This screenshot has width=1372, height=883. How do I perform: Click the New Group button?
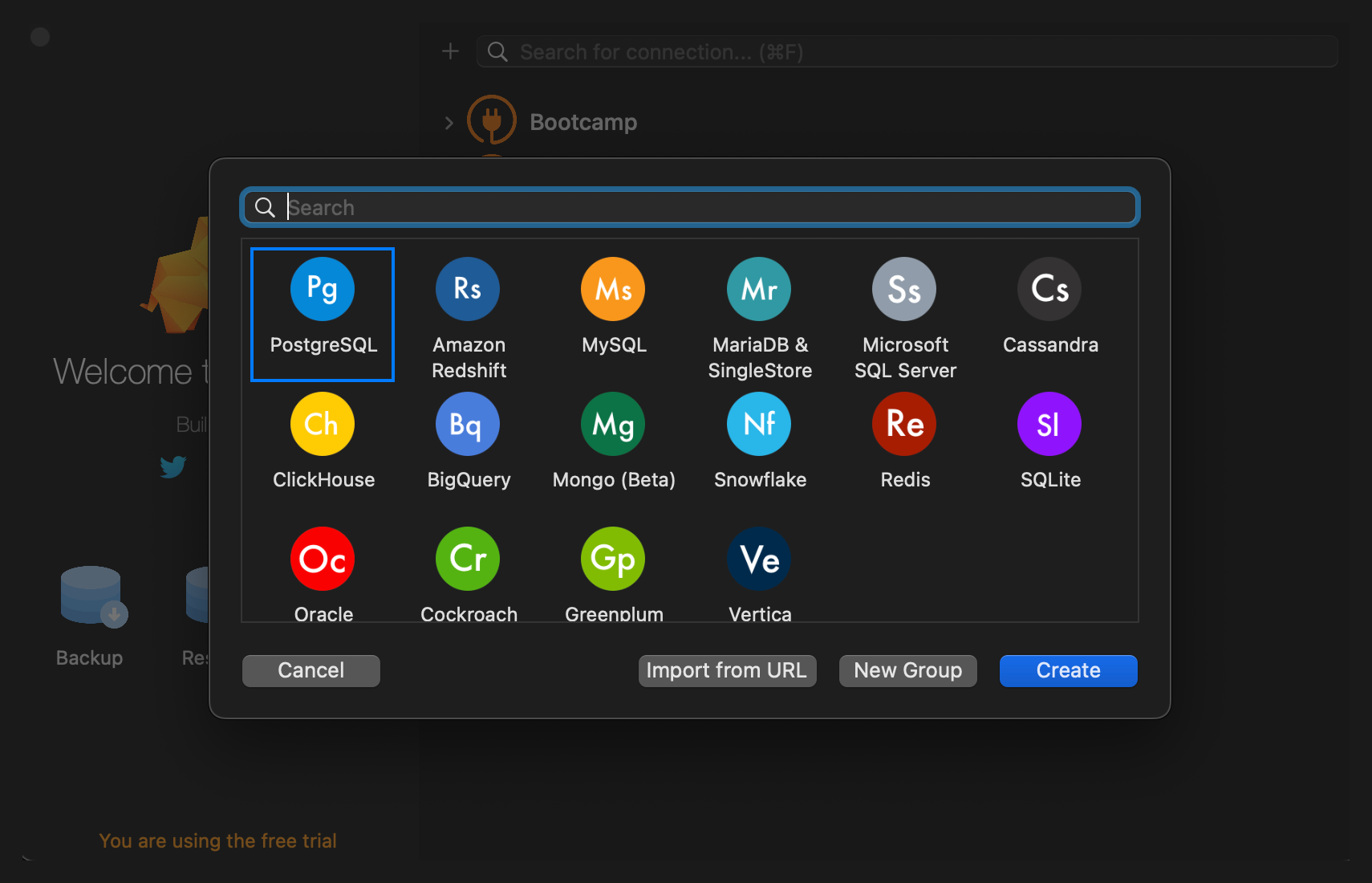pos(907,671)
